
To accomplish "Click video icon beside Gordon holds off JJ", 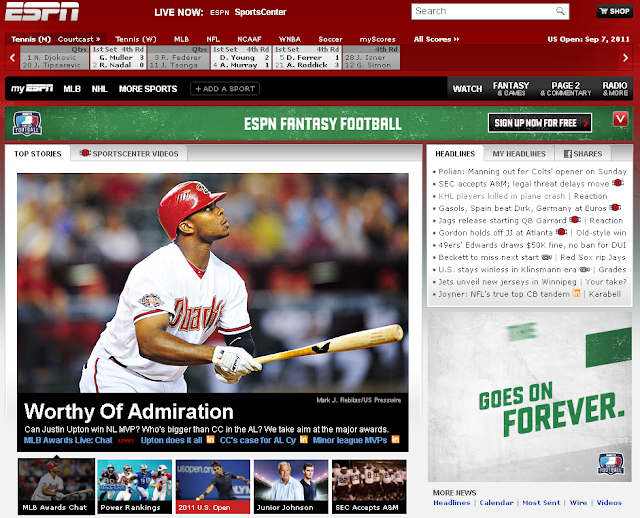I will [x=562, y=232].
